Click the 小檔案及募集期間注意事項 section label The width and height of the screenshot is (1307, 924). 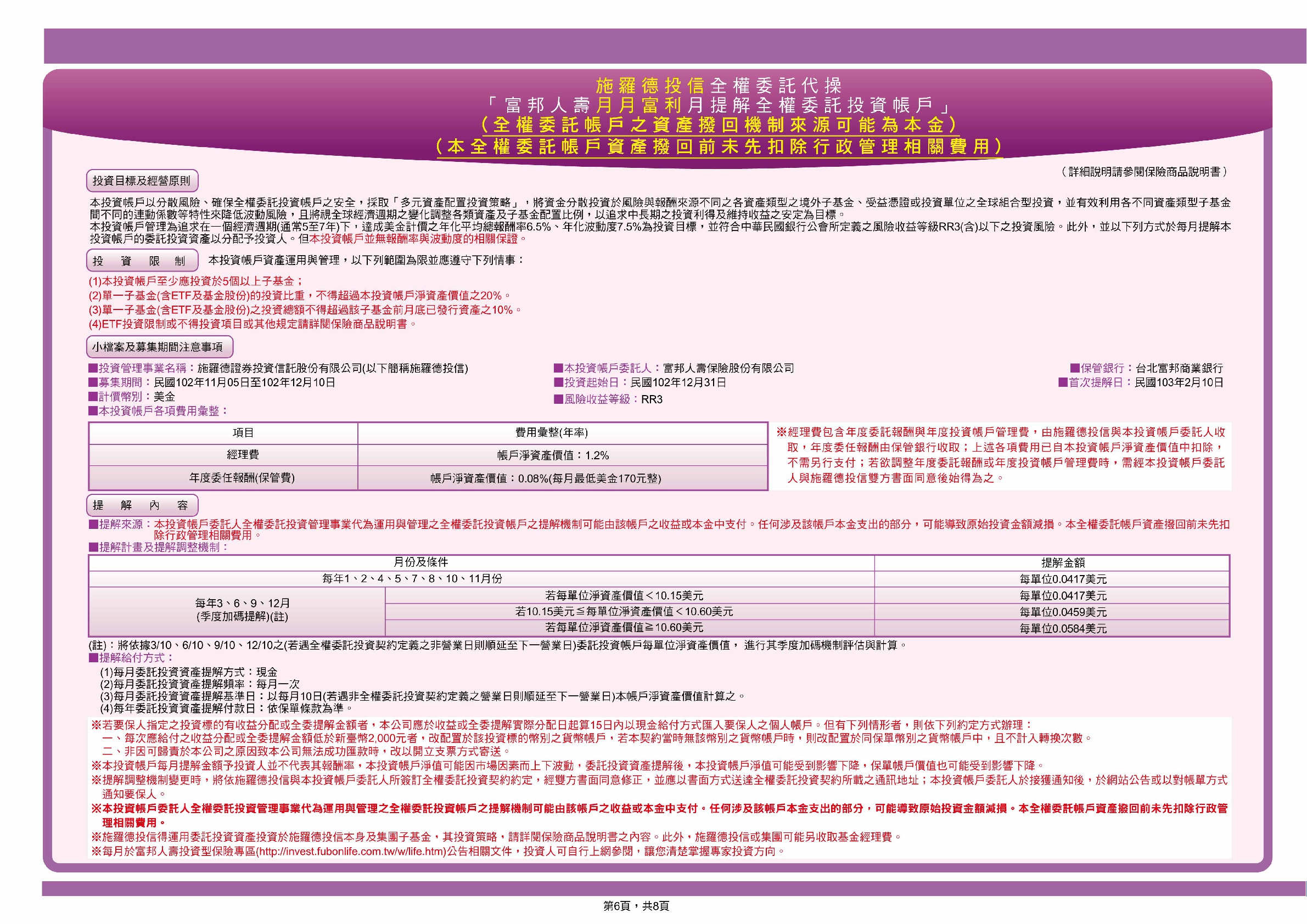(x=159, y=347)
